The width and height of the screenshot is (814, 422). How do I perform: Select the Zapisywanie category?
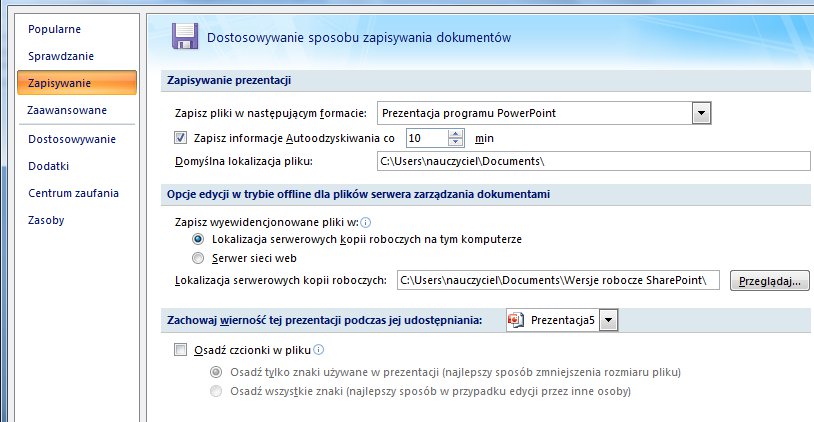click(x=77, y=83)
